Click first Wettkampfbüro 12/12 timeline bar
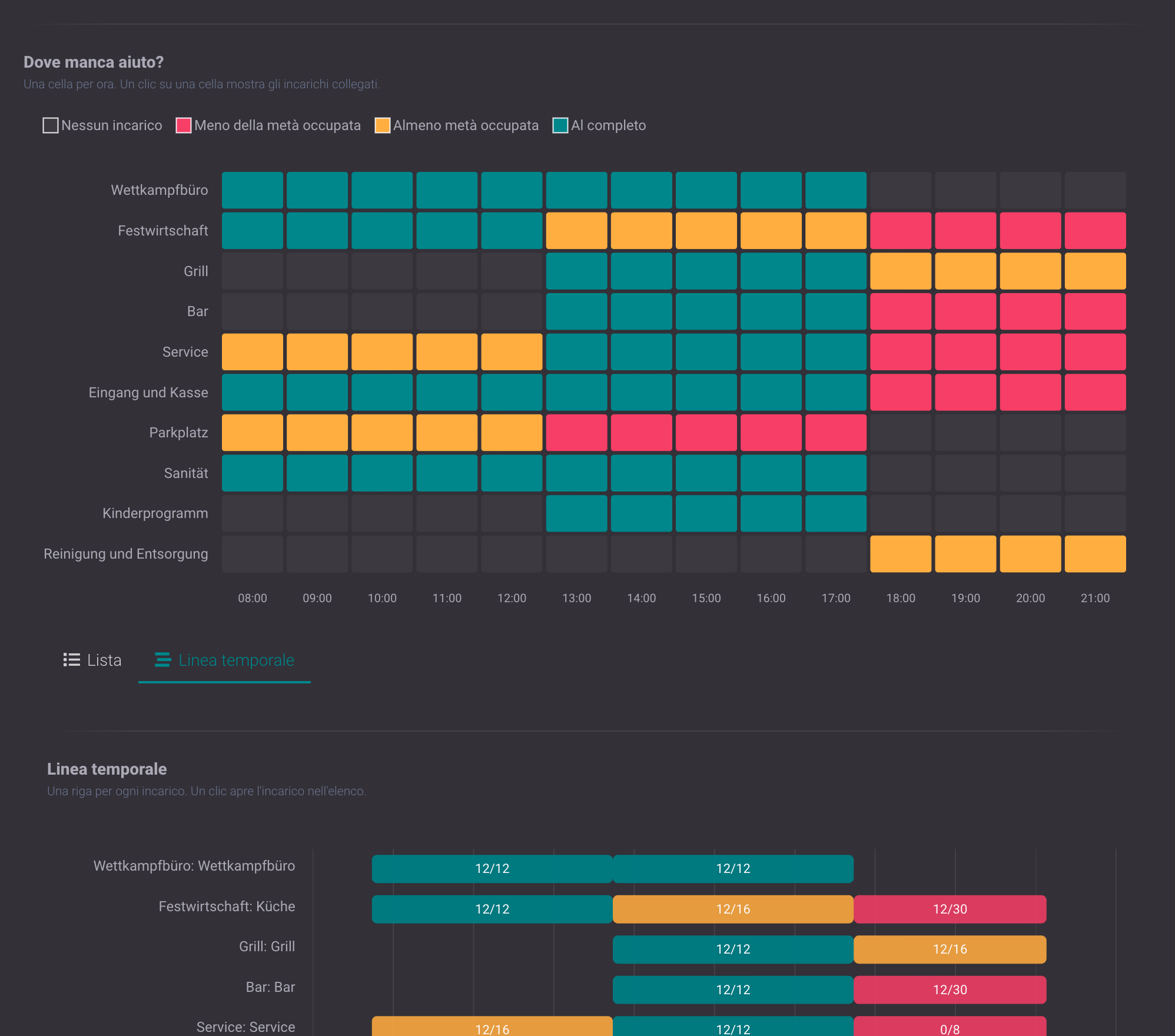This screenshot has height=1036, width=1175. click(492, 868)
